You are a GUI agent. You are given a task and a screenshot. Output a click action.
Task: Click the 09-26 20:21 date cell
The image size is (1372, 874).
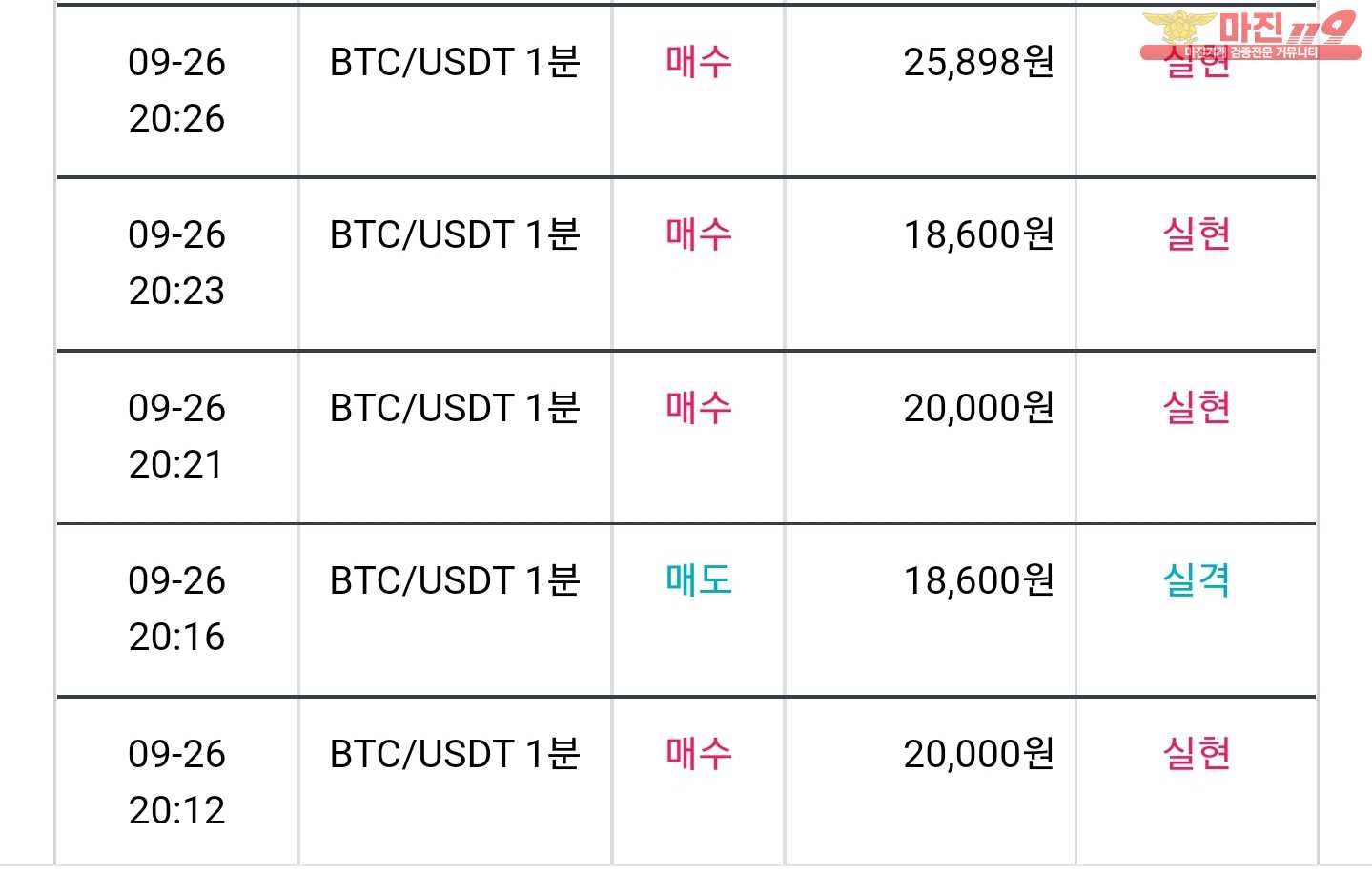pos(177,437)
